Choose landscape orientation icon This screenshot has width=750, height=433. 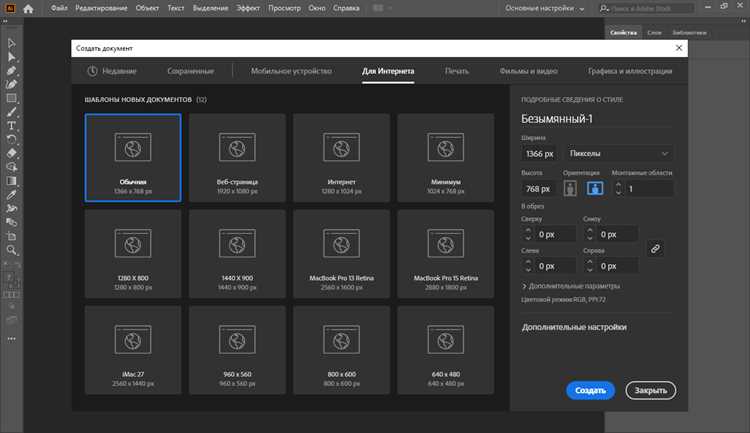coord(595,188)
